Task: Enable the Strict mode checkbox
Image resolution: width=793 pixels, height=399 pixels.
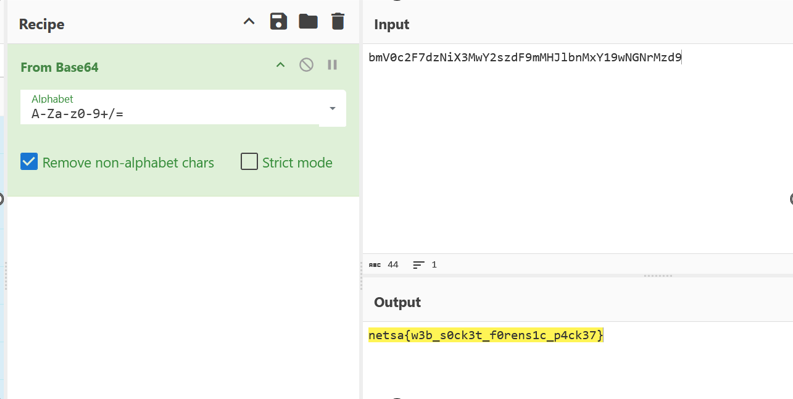Action: [x=249, y=162]
